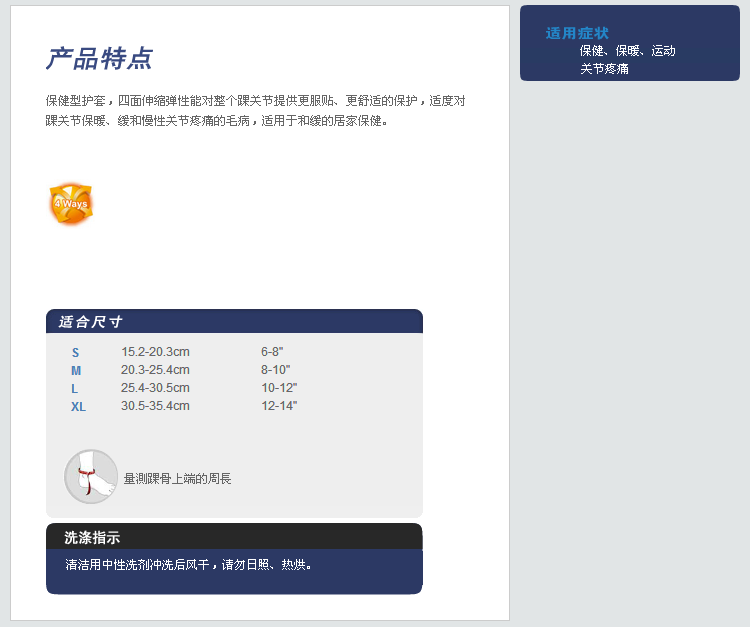Click the 清洁用中性洗剂冲洗后风干 washing instruction

188,565
